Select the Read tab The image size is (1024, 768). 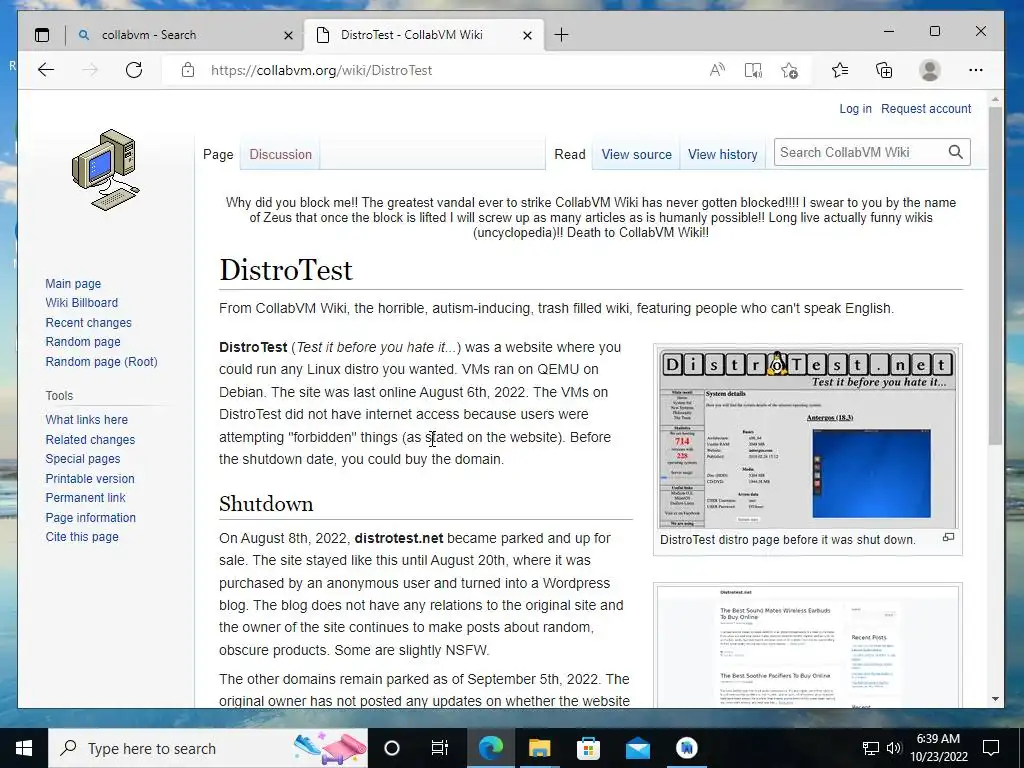click(569, 155)
